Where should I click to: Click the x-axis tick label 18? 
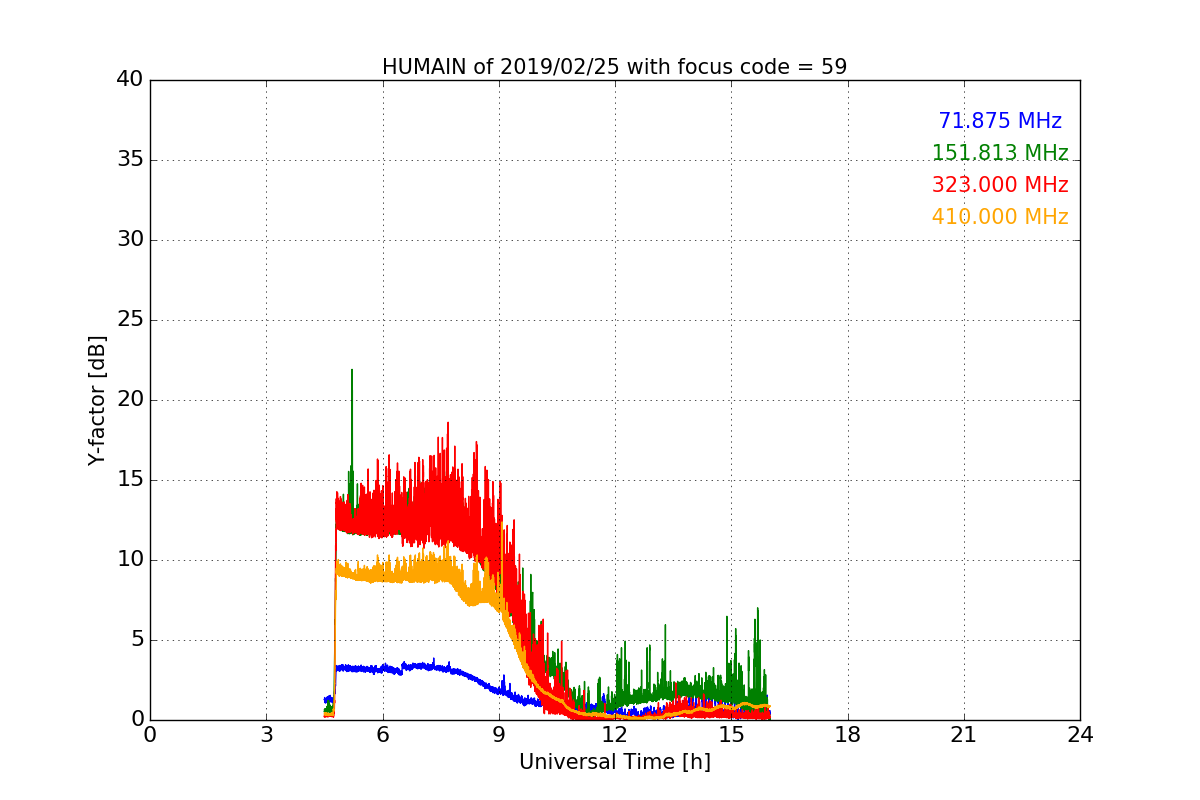click(848, 735)
